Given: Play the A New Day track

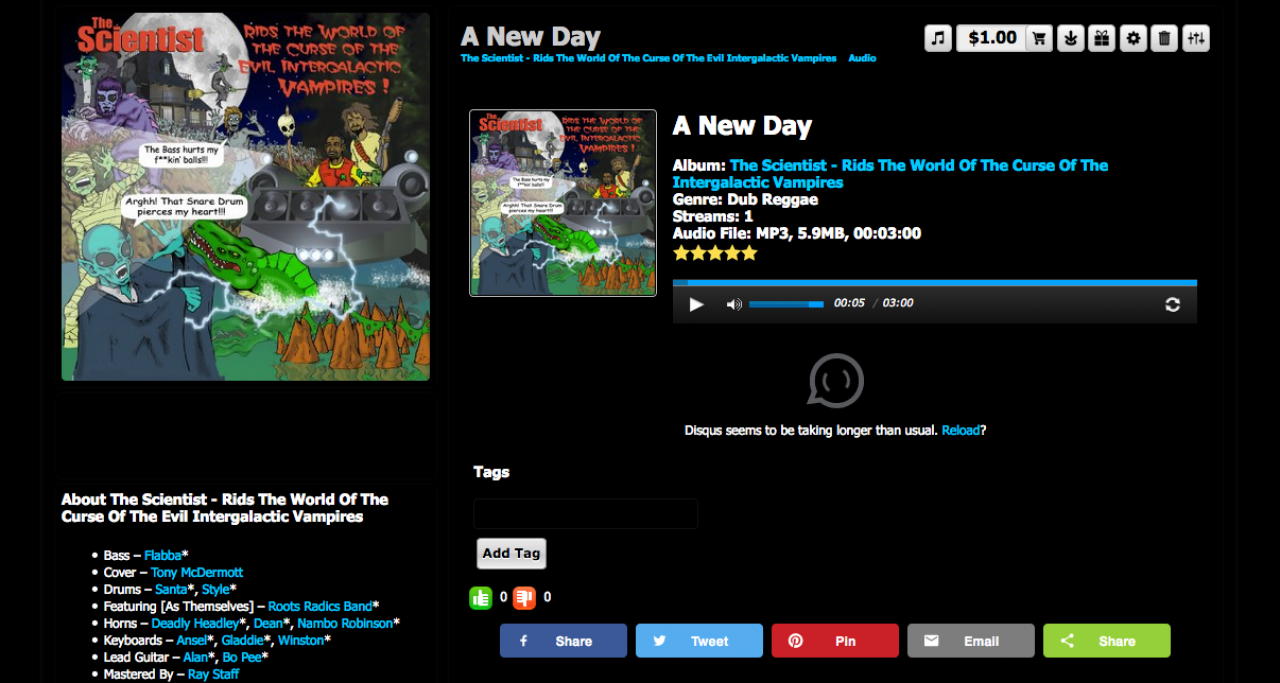Looking at the screenshot, I should click(696, 304).
